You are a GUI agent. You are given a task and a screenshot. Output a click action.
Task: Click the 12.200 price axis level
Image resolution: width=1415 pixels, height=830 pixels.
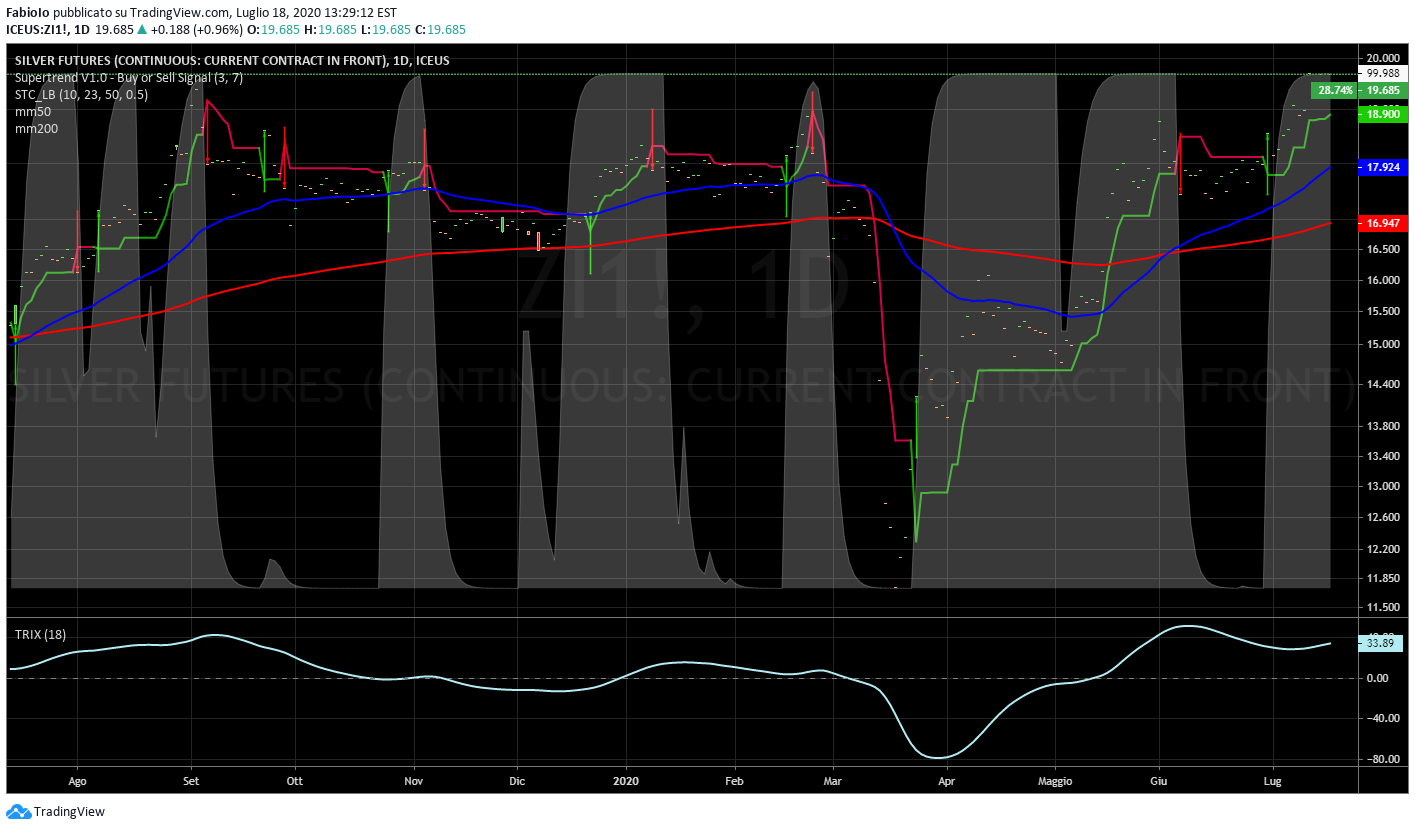(x=1383, y=550)
